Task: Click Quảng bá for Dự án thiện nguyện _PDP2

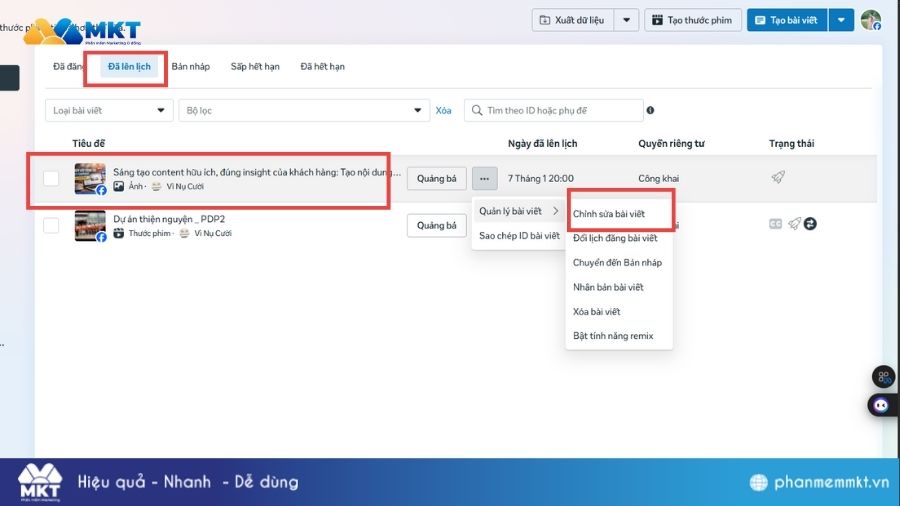Action: [x=437, y=225]
